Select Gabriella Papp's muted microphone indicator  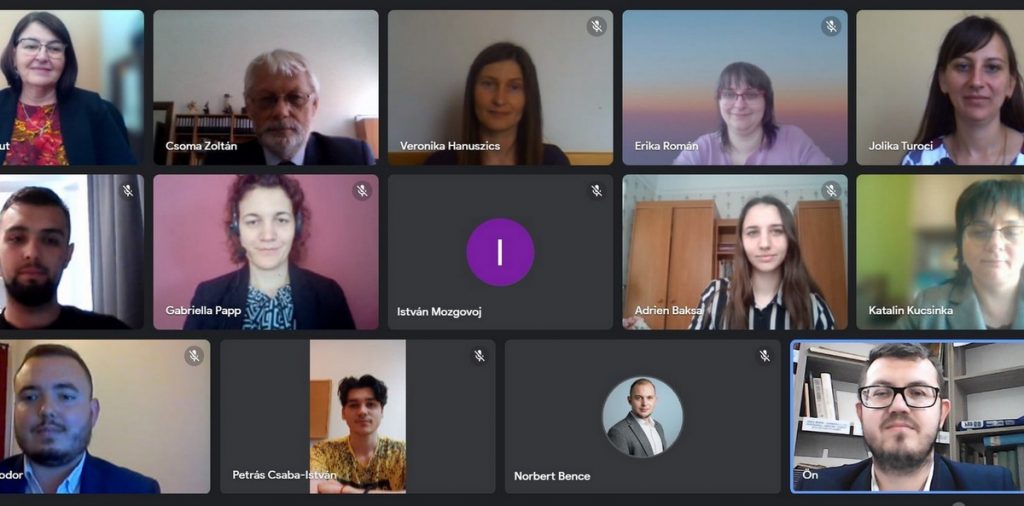[x=362, y=191]
